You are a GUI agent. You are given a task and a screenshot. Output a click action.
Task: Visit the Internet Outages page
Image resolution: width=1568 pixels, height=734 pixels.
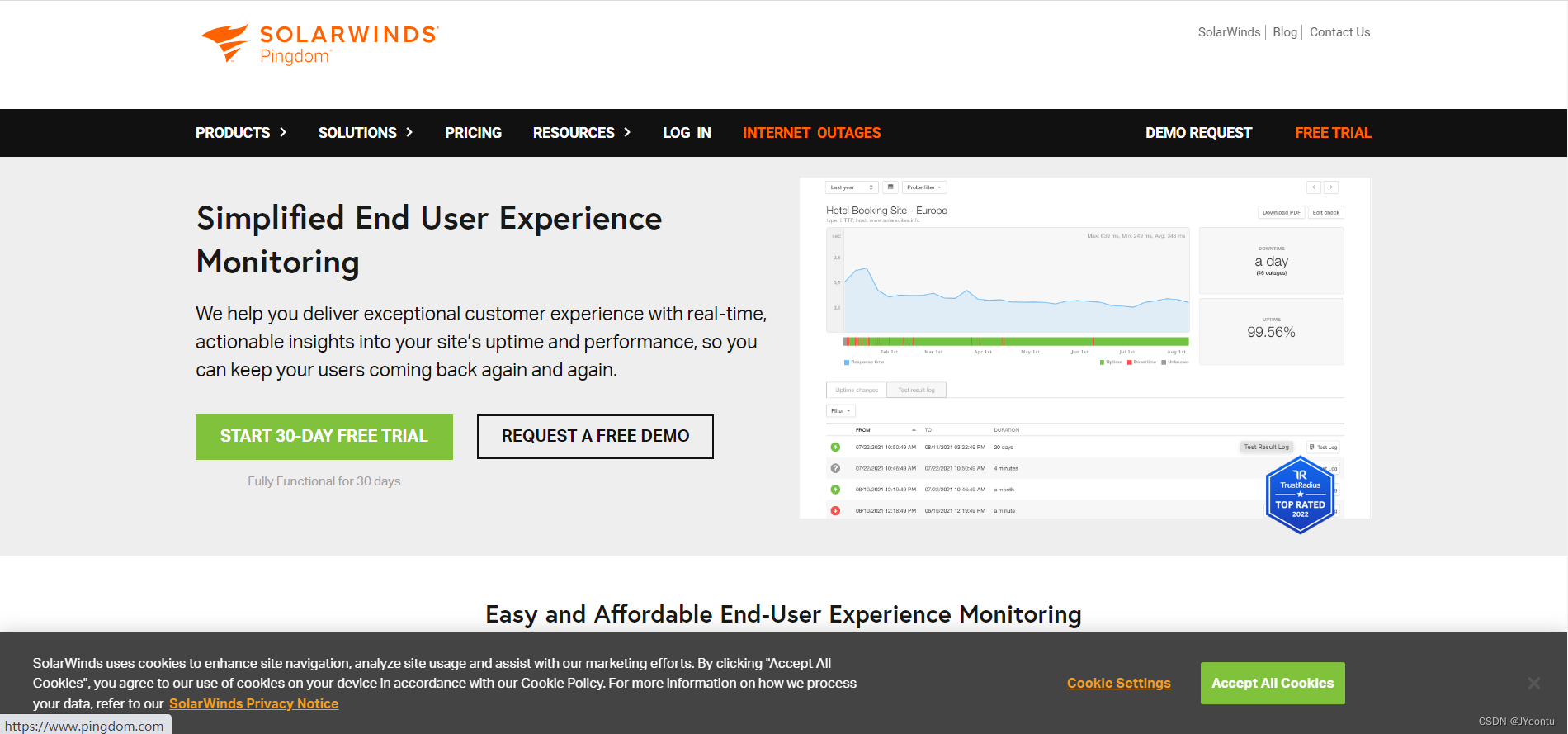coord(811,133)
